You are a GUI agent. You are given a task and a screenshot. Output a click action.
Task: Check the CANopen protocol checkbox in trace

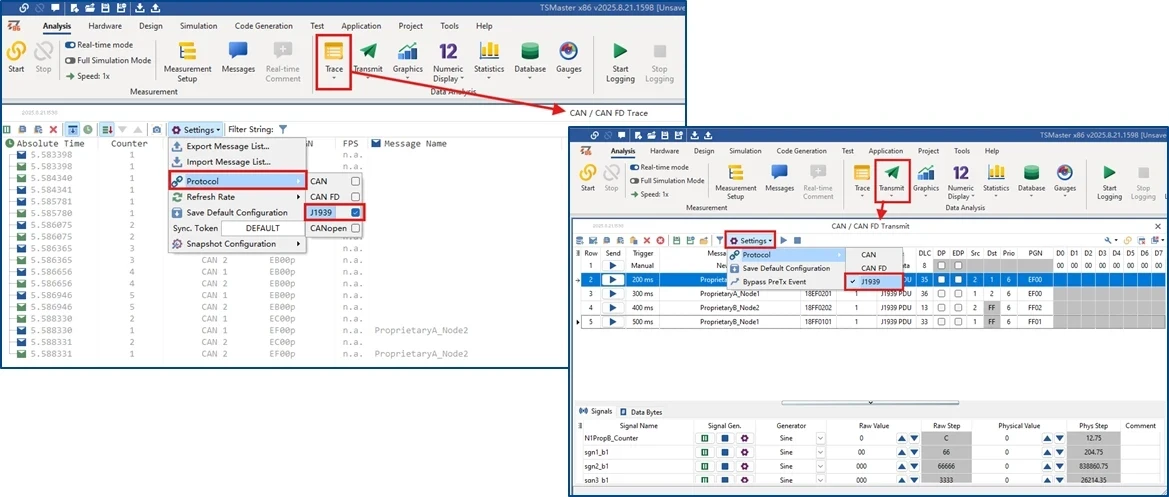[356, 228]
